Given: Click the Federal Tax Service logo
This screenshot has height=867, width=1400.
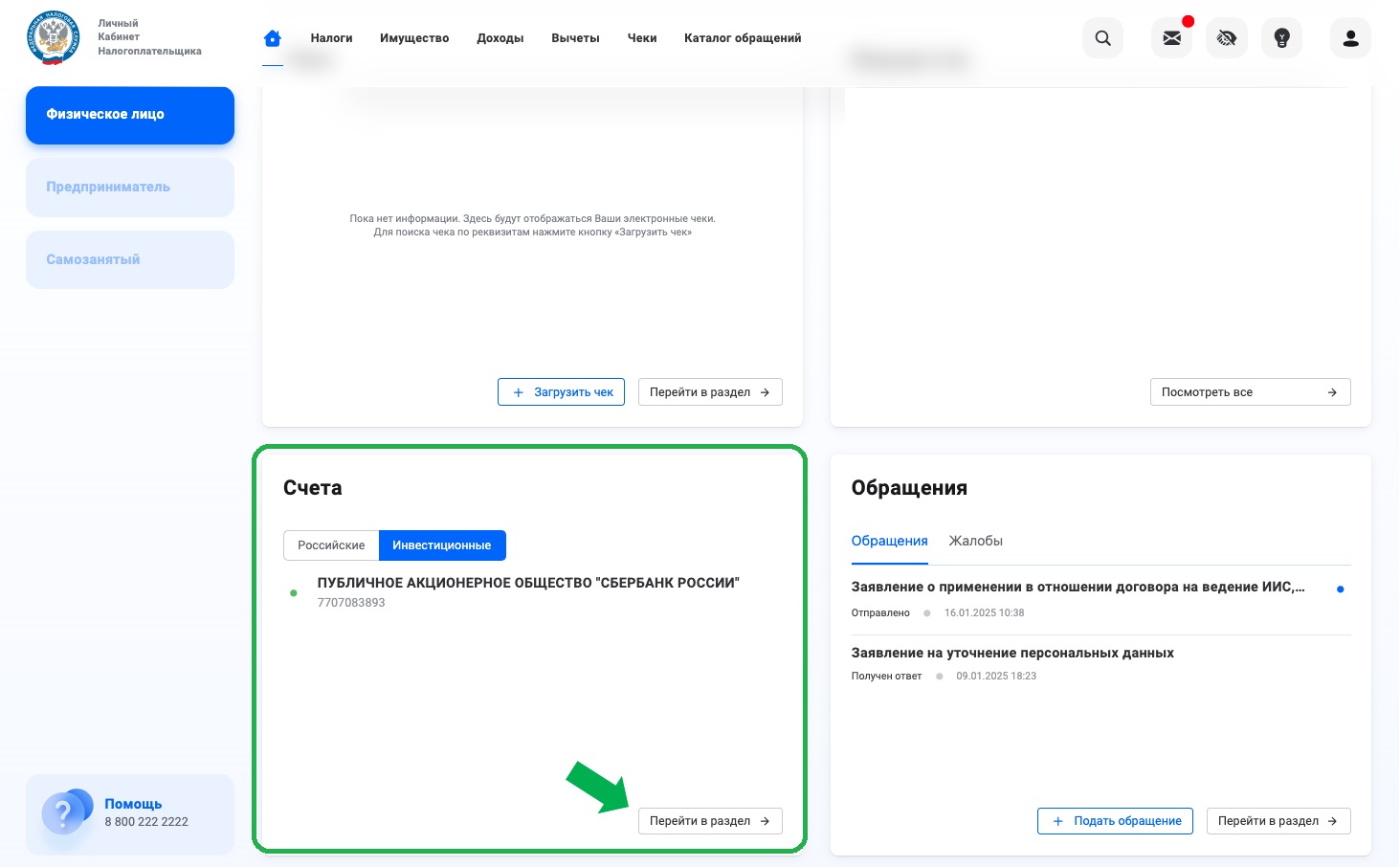Looking at the screenshot, I should coord(54,37).
